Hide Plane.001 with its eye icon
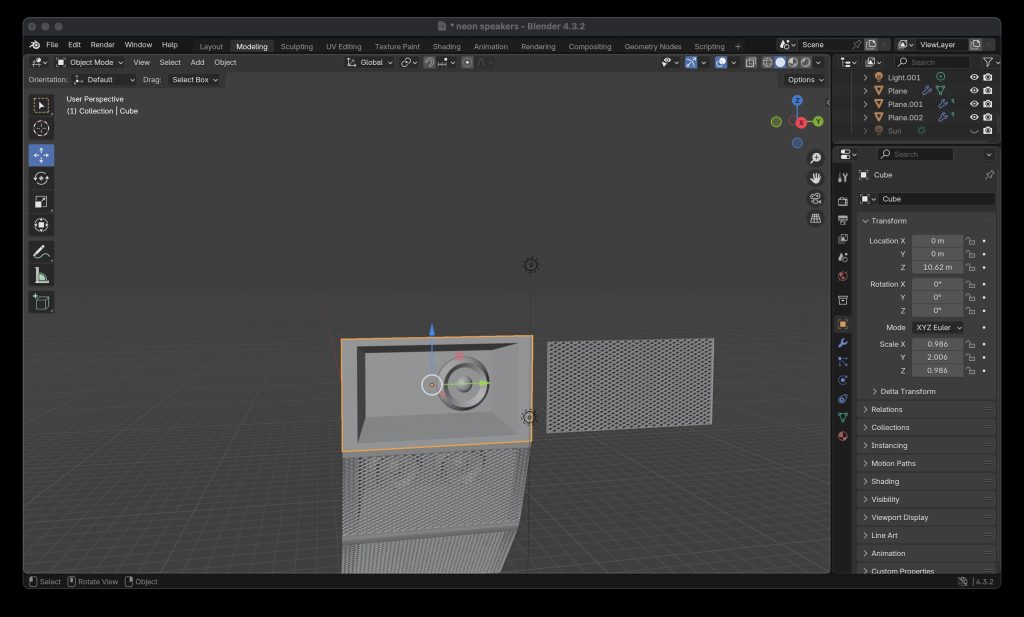This screenshot has width=1024, height=617. click(x=973, y=104)
